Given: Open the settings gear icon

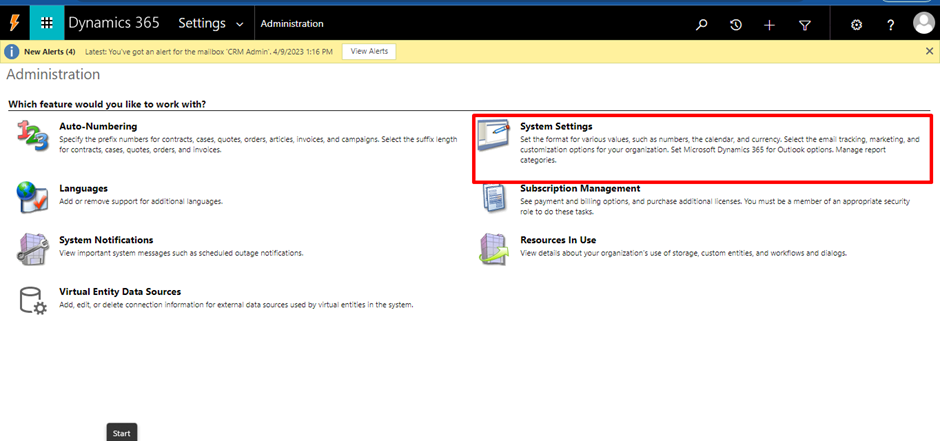Looking at the screenshot, I should point(857,25).
